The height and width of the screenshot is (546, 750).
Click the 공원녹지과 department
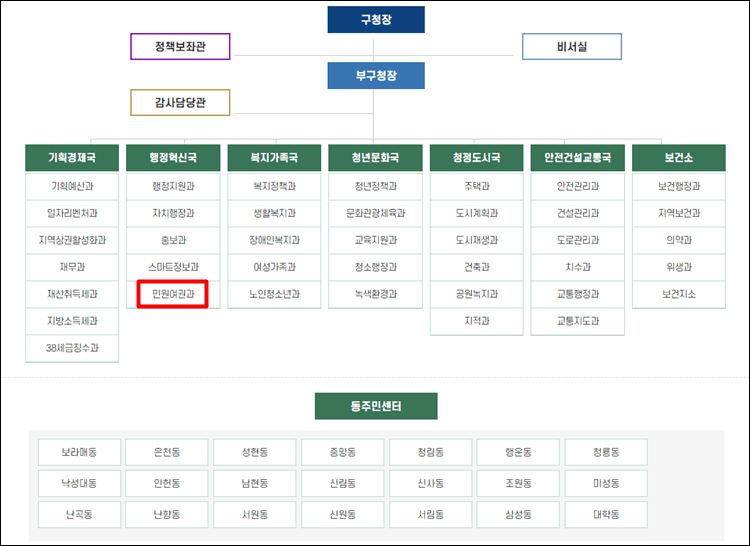(x=477, y=294)
